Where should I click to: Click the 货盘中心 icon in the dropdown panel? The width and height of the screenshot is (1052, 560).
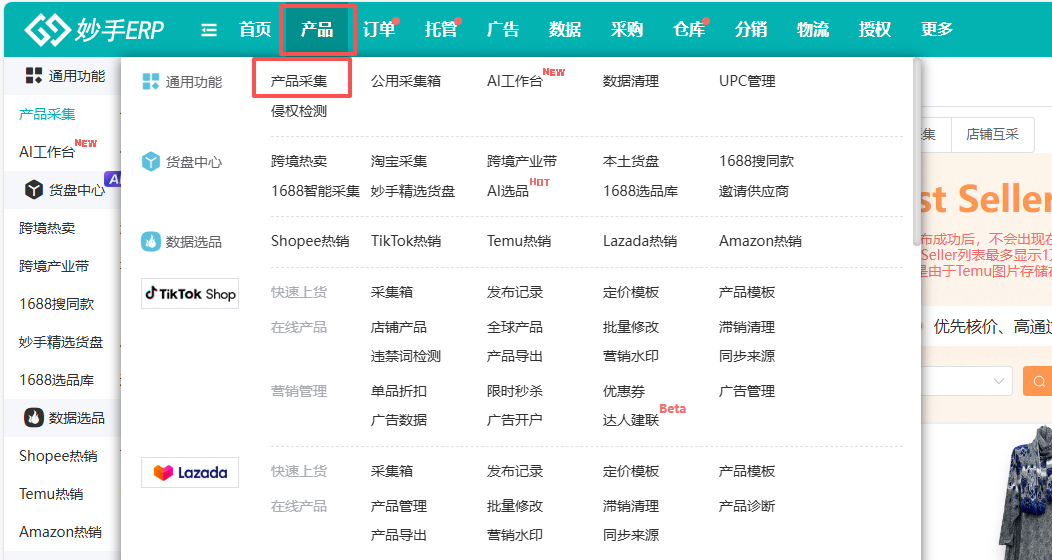151,162
